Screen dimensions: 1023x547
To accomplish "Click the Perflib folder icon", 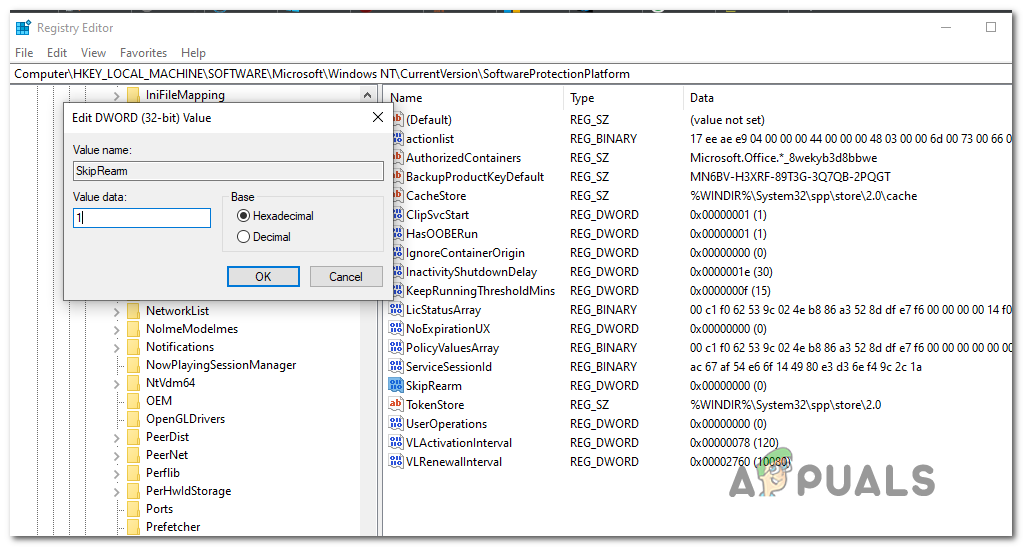I will [134, 473].
